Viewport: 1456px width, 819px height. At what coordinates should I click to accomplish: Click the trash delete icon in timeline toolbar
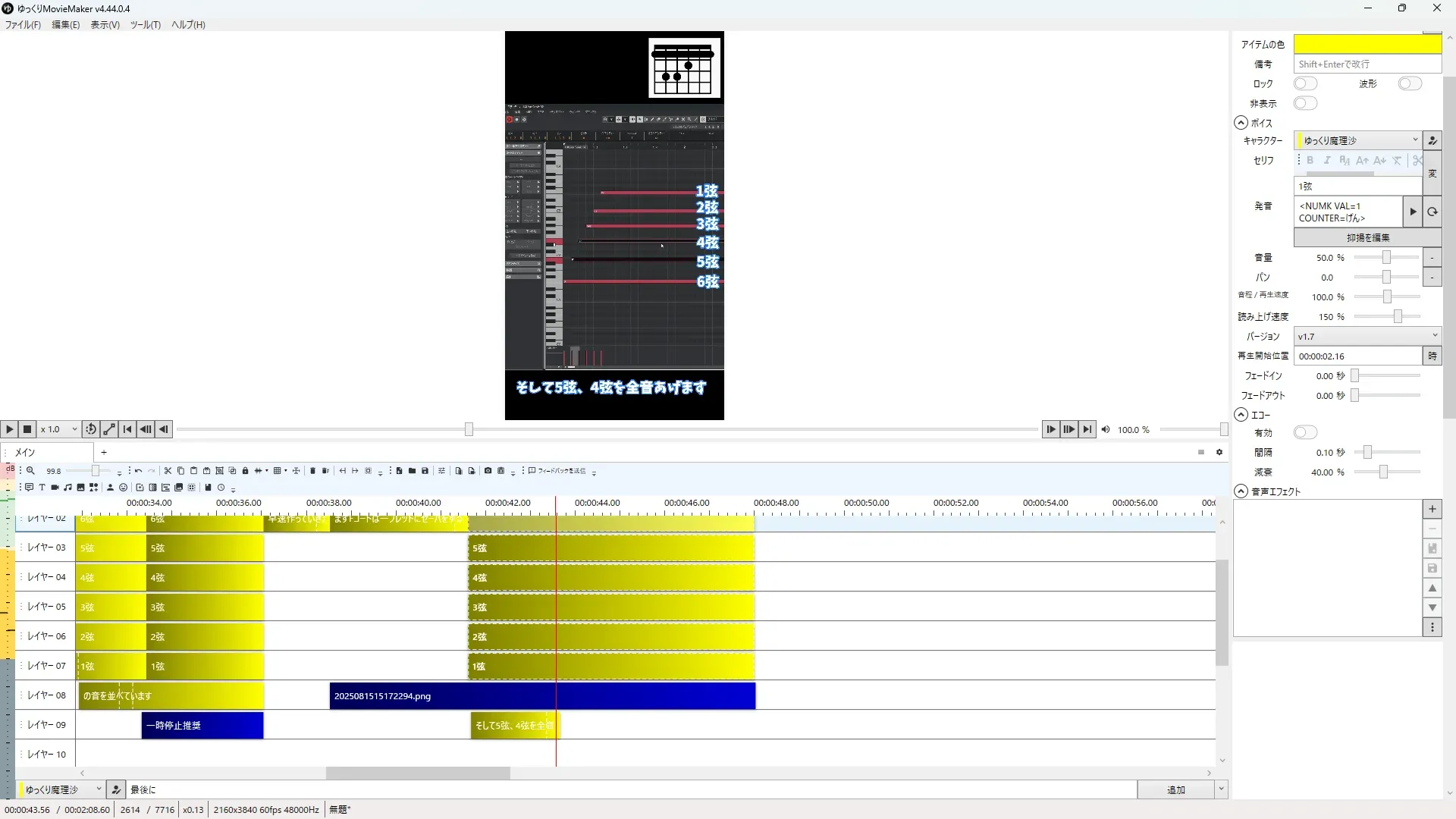[312, 471]
